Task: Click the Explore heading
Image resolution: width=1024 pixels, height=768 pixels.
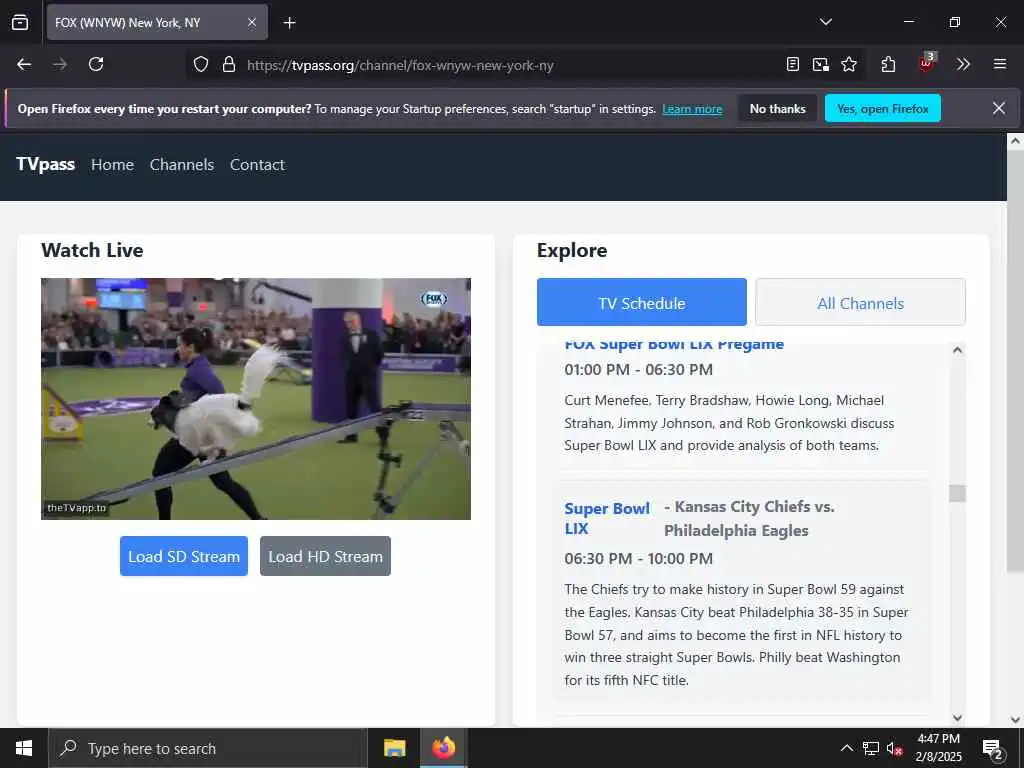Action: [x=572, y=251]
